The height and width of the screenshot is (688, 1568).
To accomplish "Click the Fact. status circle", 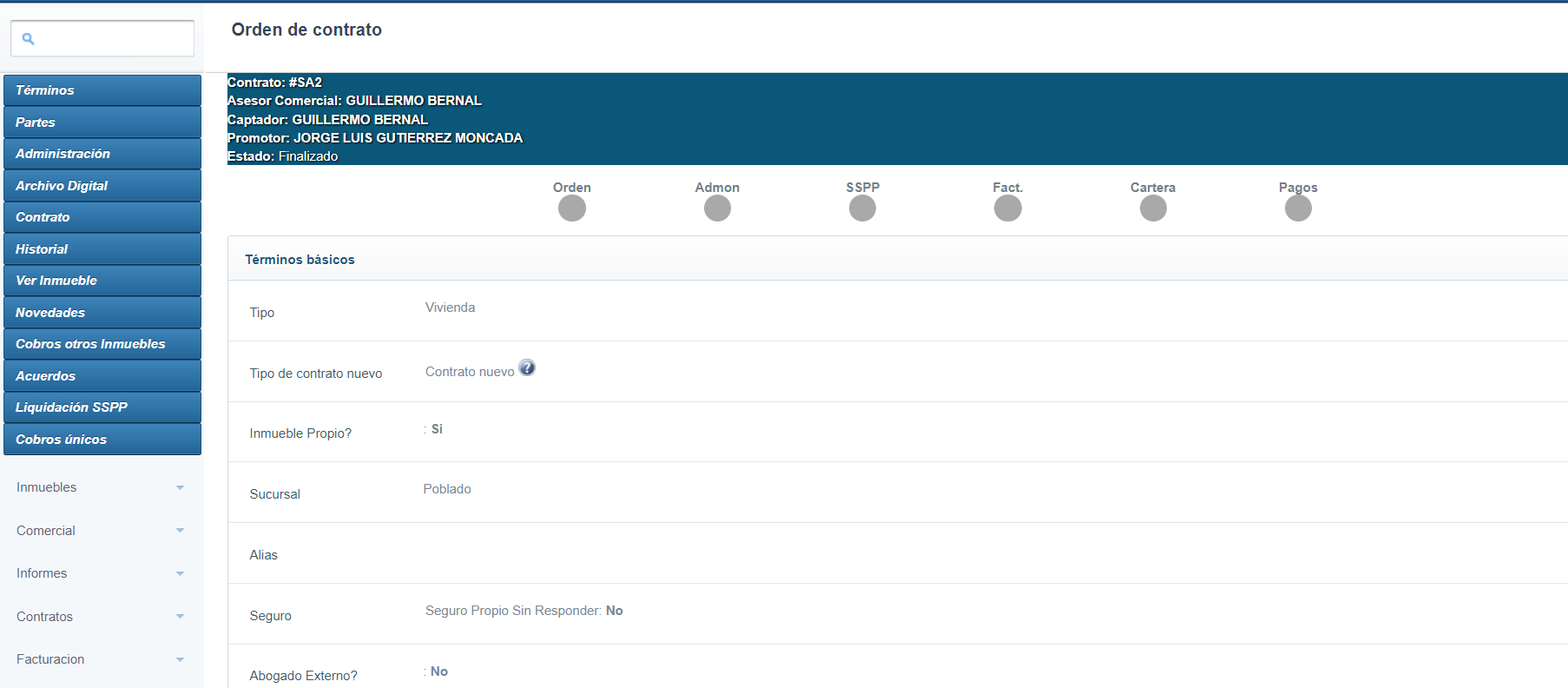I will (1008, 208).
